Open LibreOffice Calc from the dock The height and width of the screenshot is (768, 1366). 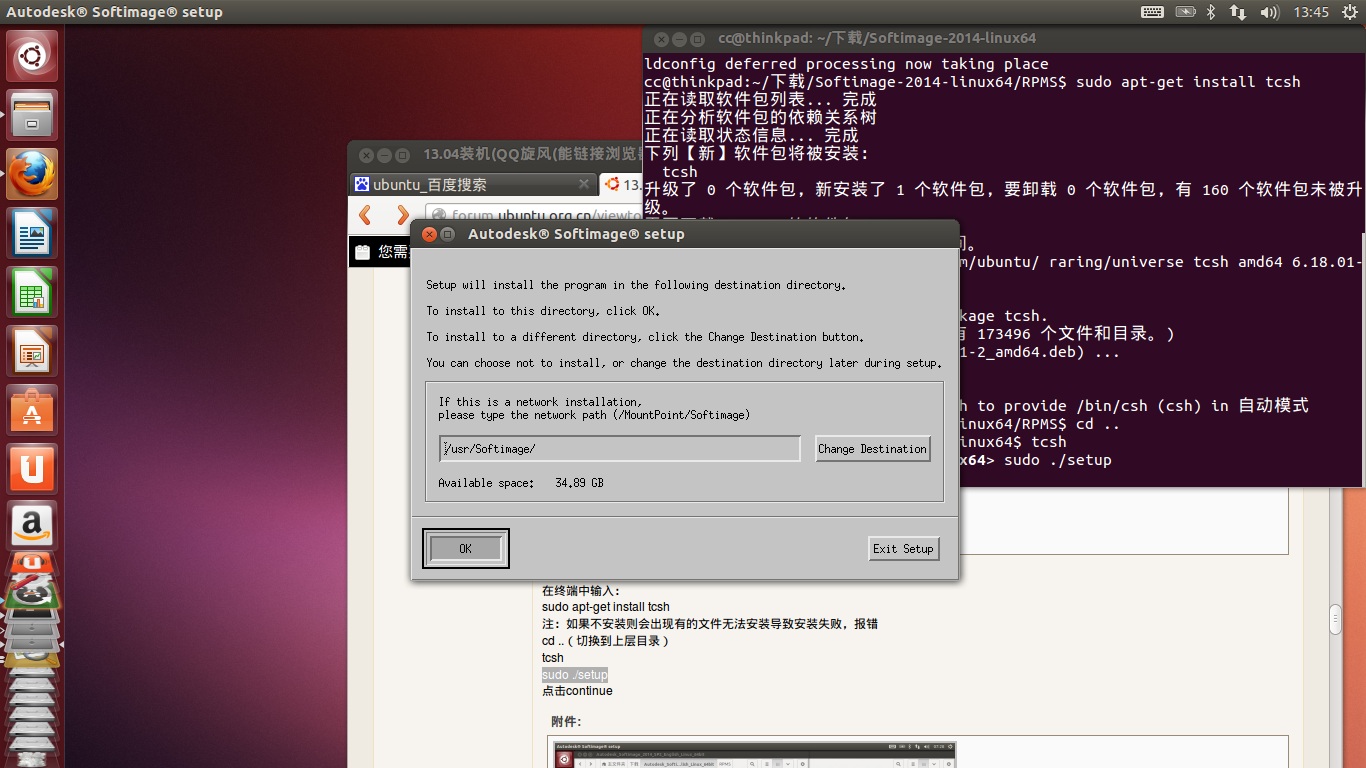32,292
